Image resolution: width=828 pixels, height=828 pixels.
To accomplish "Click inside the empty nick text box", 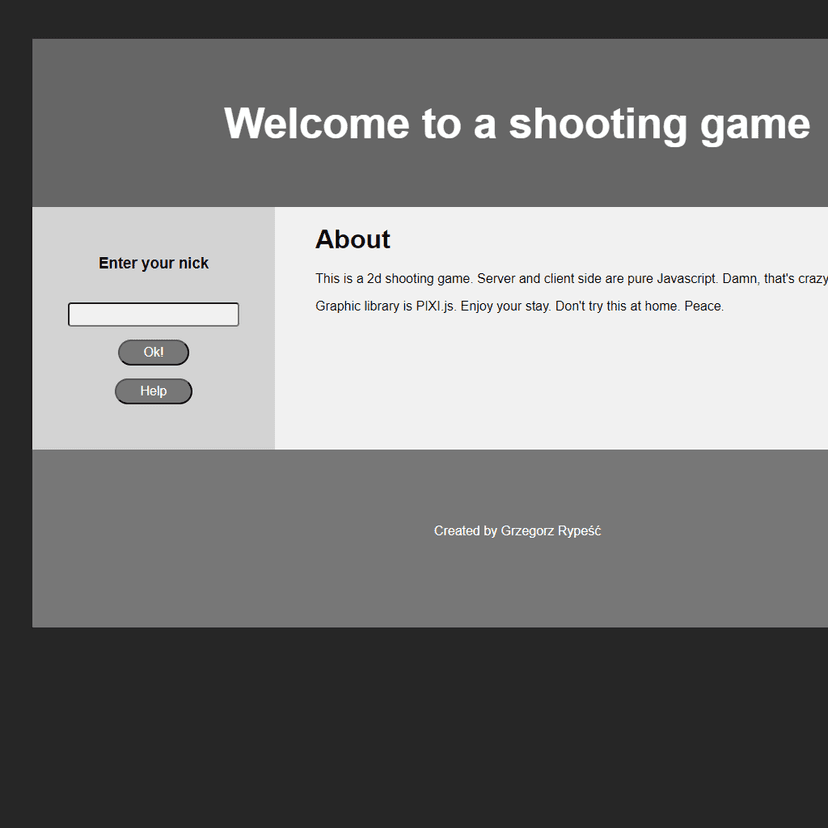I will (153, 313).
